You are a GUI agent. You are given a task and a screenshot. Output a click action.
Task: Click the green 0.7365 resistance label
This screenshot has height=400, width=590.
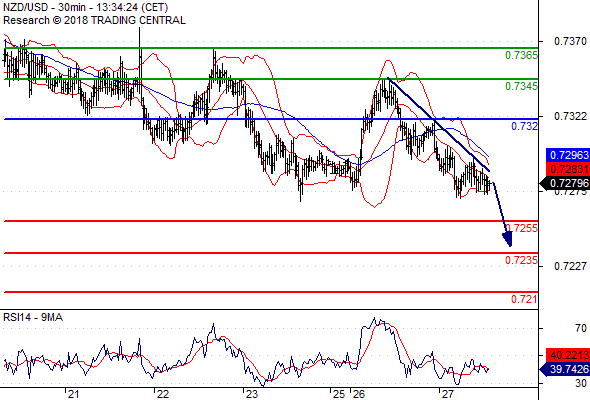tap(521, 55)
